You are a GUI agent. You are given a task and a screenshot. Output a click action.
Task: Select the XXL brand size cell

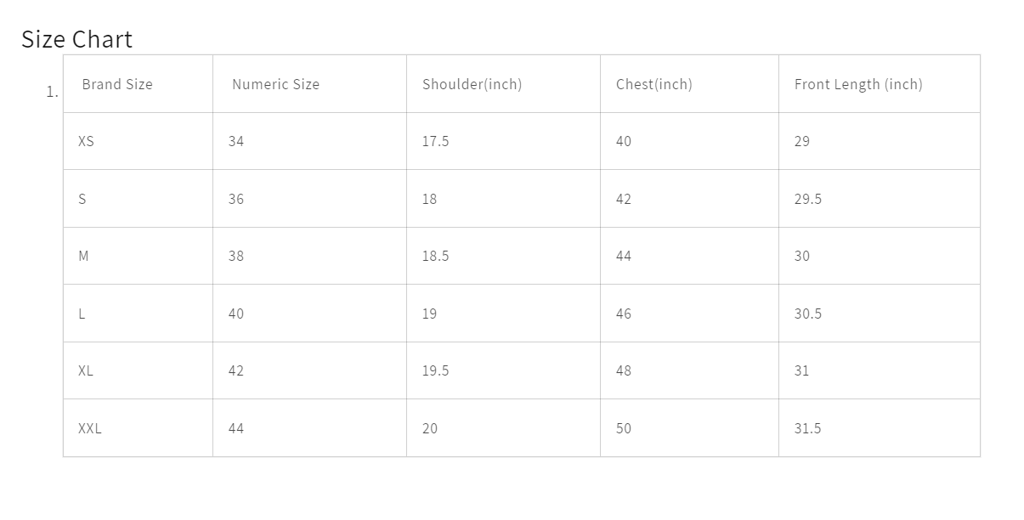click(x=90, y=428)
